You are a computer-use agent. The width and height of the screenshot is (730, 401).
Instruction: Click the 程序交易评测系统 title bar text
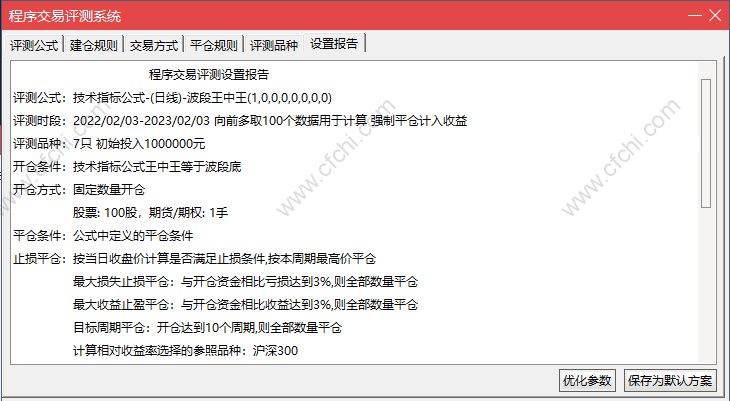tap(65, 16)
